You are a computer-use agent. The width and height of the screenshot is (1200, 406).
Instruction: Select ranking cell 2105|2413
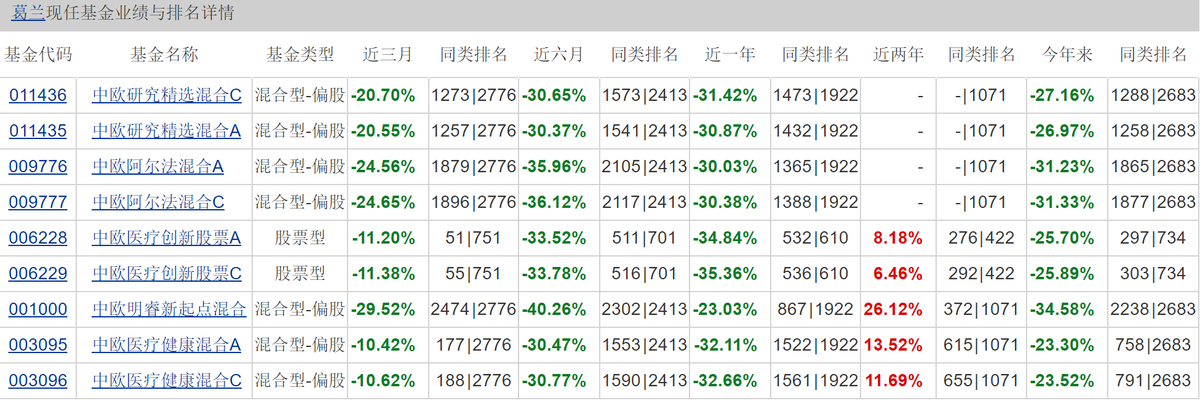click(645, 167)
